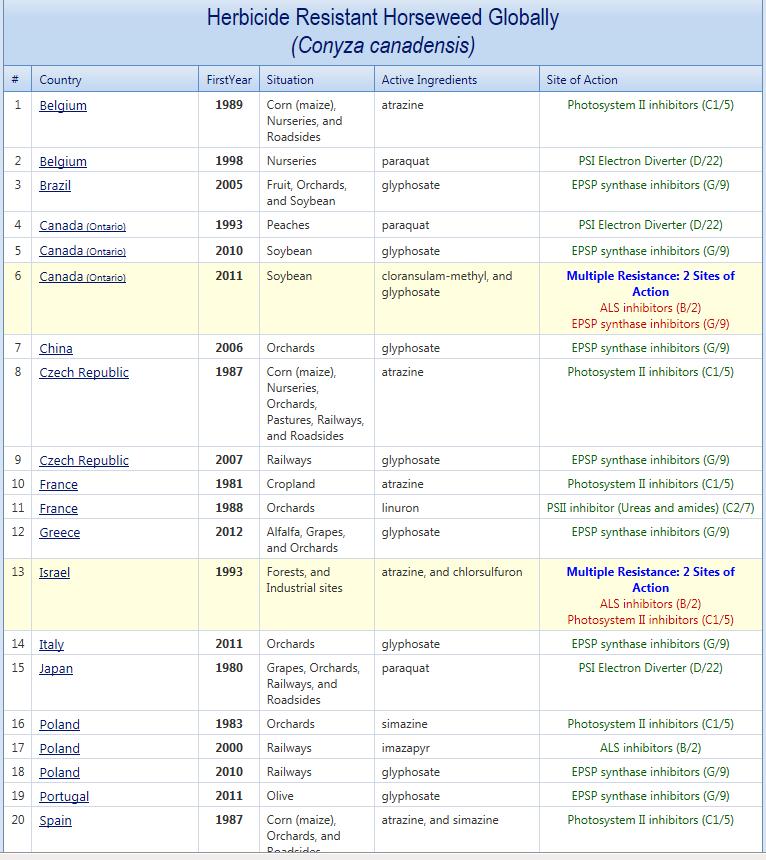766x860 pixels.
Task: Click the Peaches situation cell
Action: [288, 225]
